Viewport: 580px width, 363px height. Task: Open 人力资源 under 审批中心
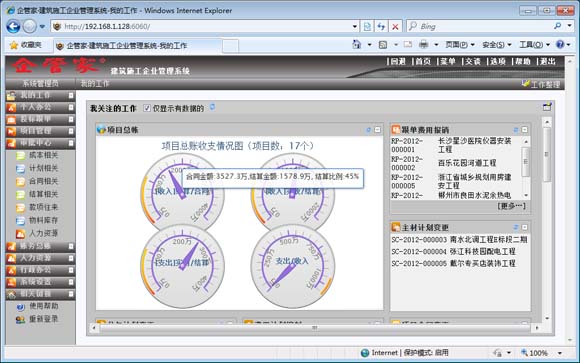point(44,233)
